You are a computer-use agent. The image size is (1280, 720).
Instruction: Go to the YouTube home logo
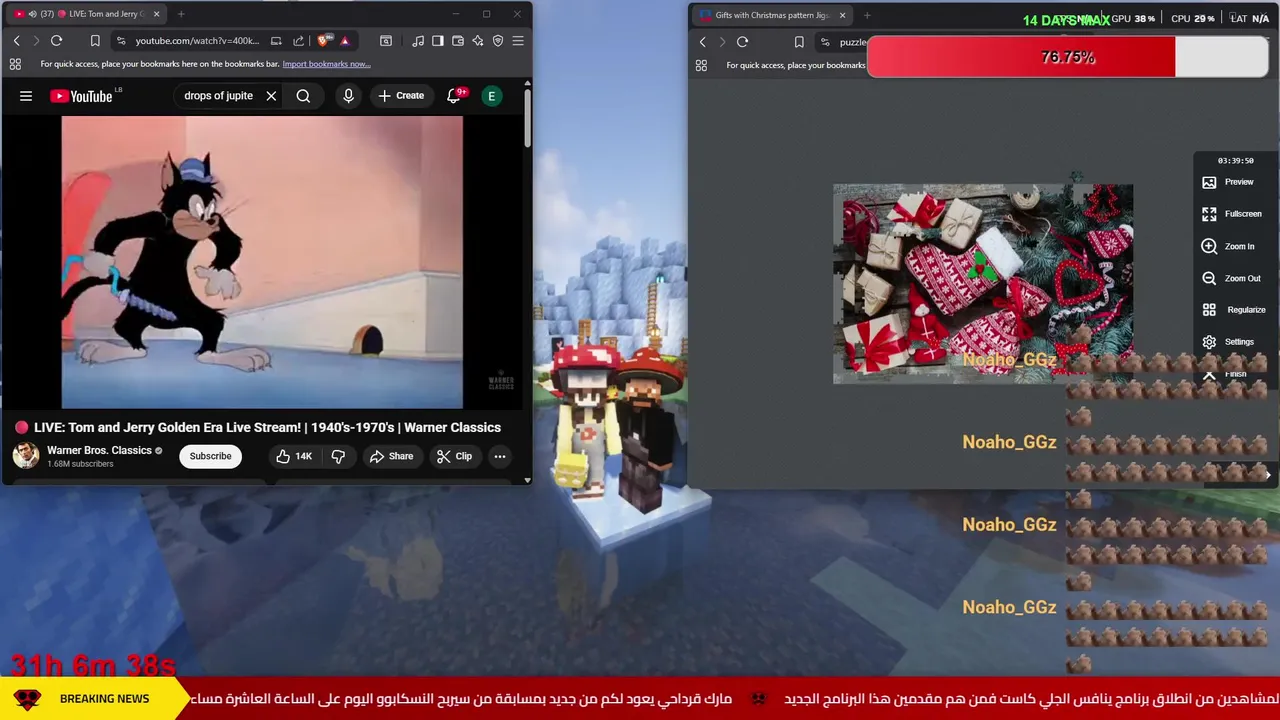pos(82,96)
